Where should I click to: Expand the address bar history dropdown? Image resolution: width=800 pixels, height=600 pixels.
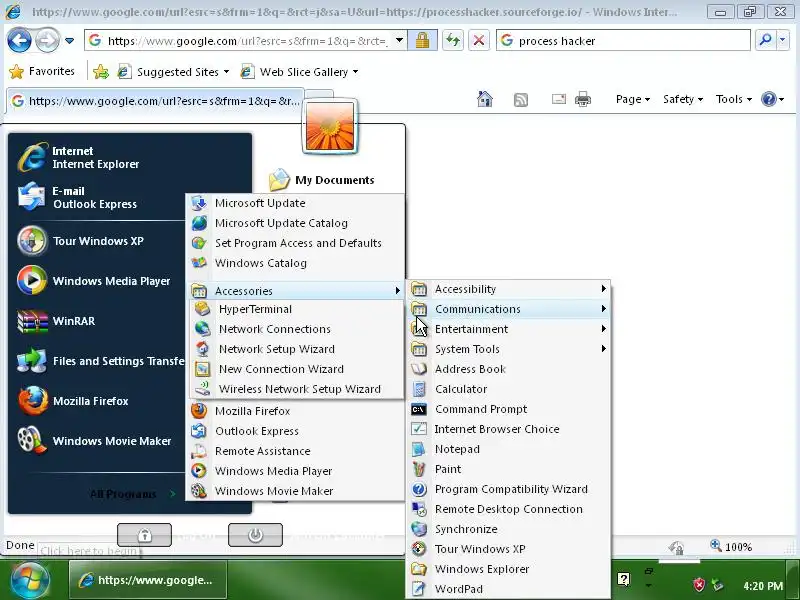(399, 40)
